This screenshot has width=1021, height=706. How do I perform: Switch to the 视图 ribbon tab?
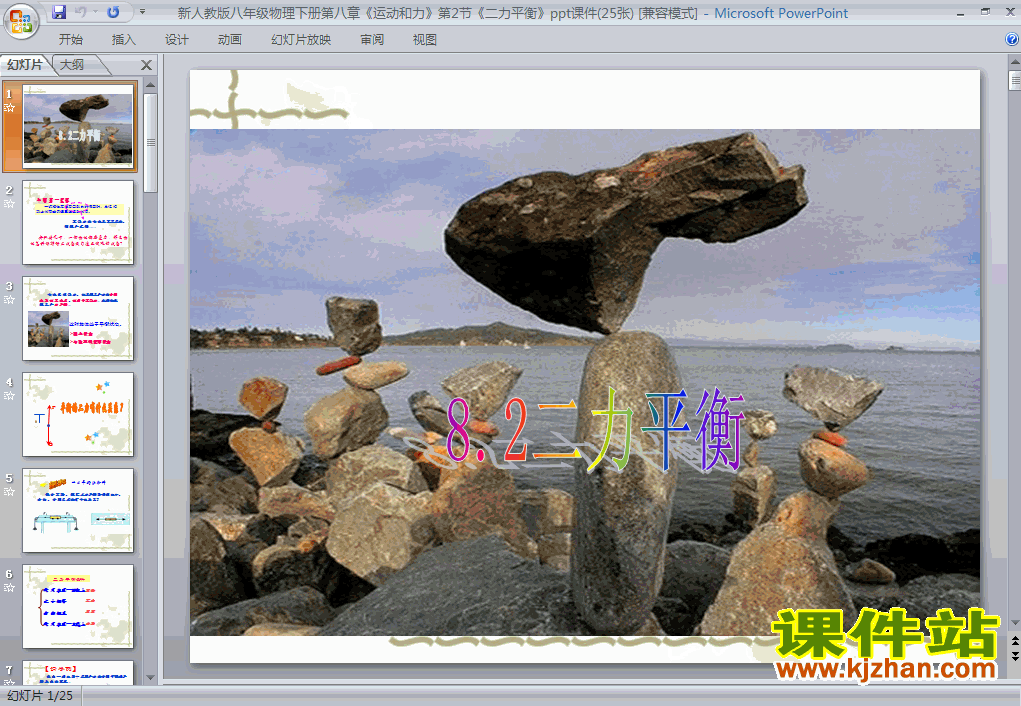tap(425, 40)
